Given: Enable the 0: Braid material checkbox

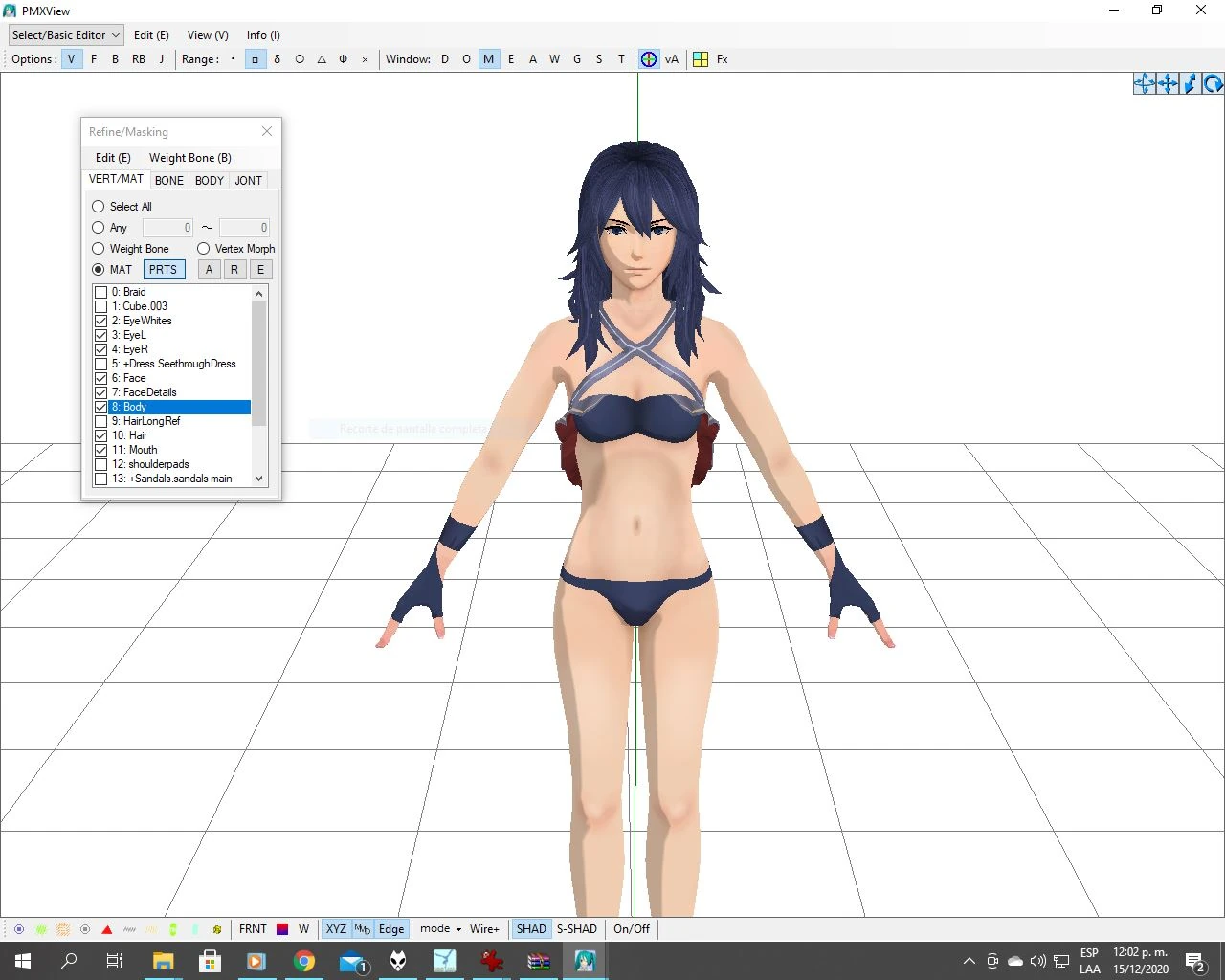Looking at the screenshot, I should [x=100, y=292].
